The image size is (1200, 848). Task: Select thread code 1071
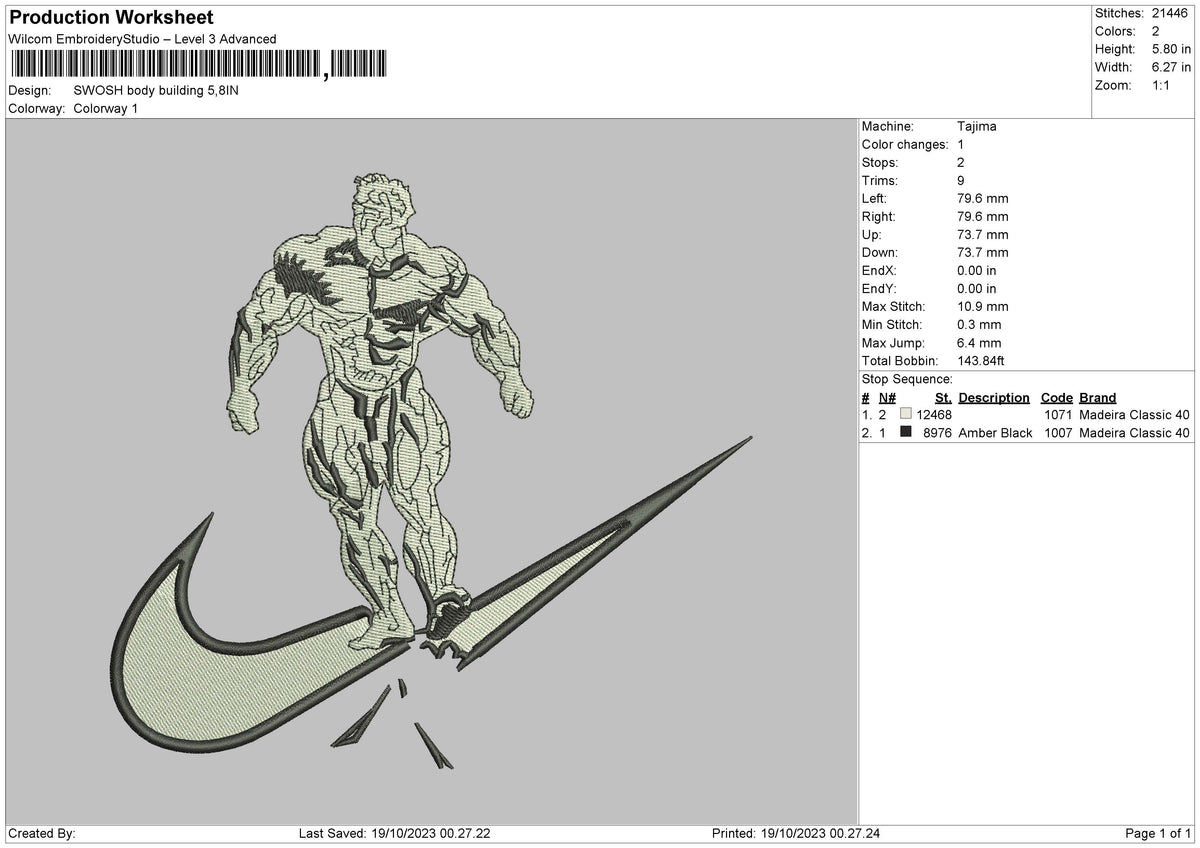tap(1058, 415)
